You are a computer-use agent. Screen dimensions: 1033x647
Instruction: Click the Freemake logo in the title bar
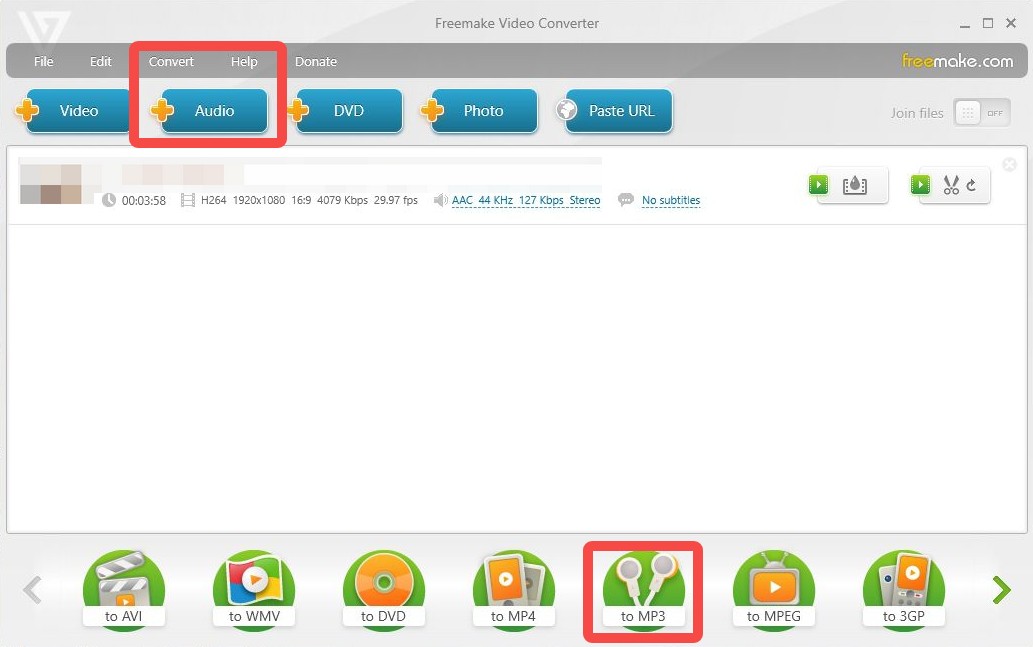(x=43, y=30)
